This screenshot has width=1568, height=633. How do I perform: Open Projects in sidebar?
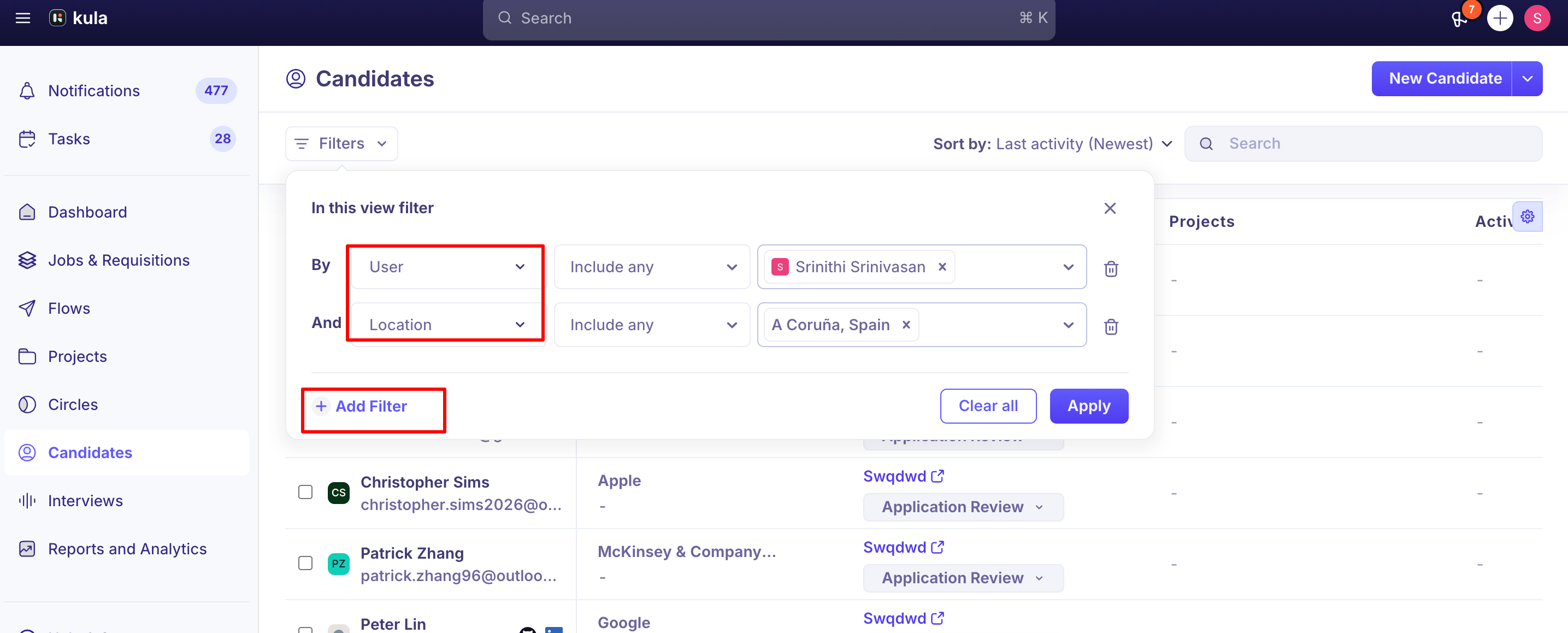click(127, 356)
